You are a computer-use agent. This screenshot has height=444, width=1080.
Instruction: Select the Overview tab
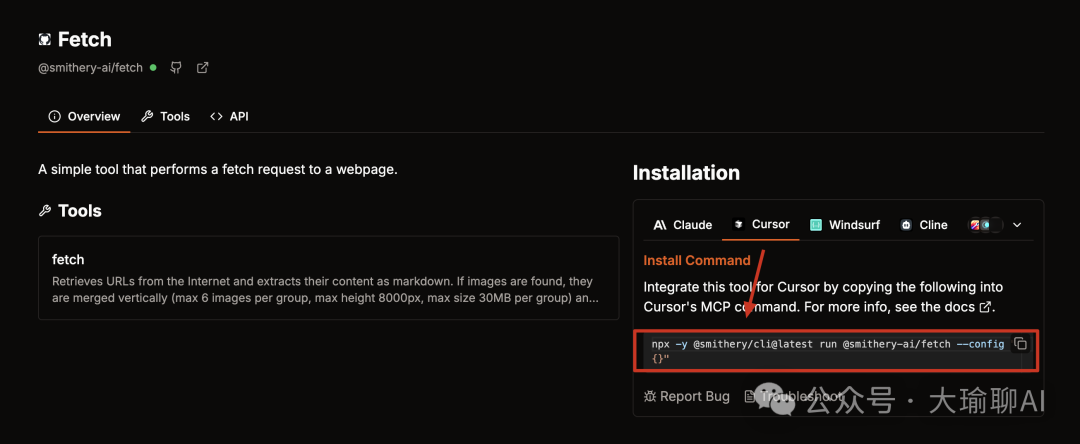[84, 117]
